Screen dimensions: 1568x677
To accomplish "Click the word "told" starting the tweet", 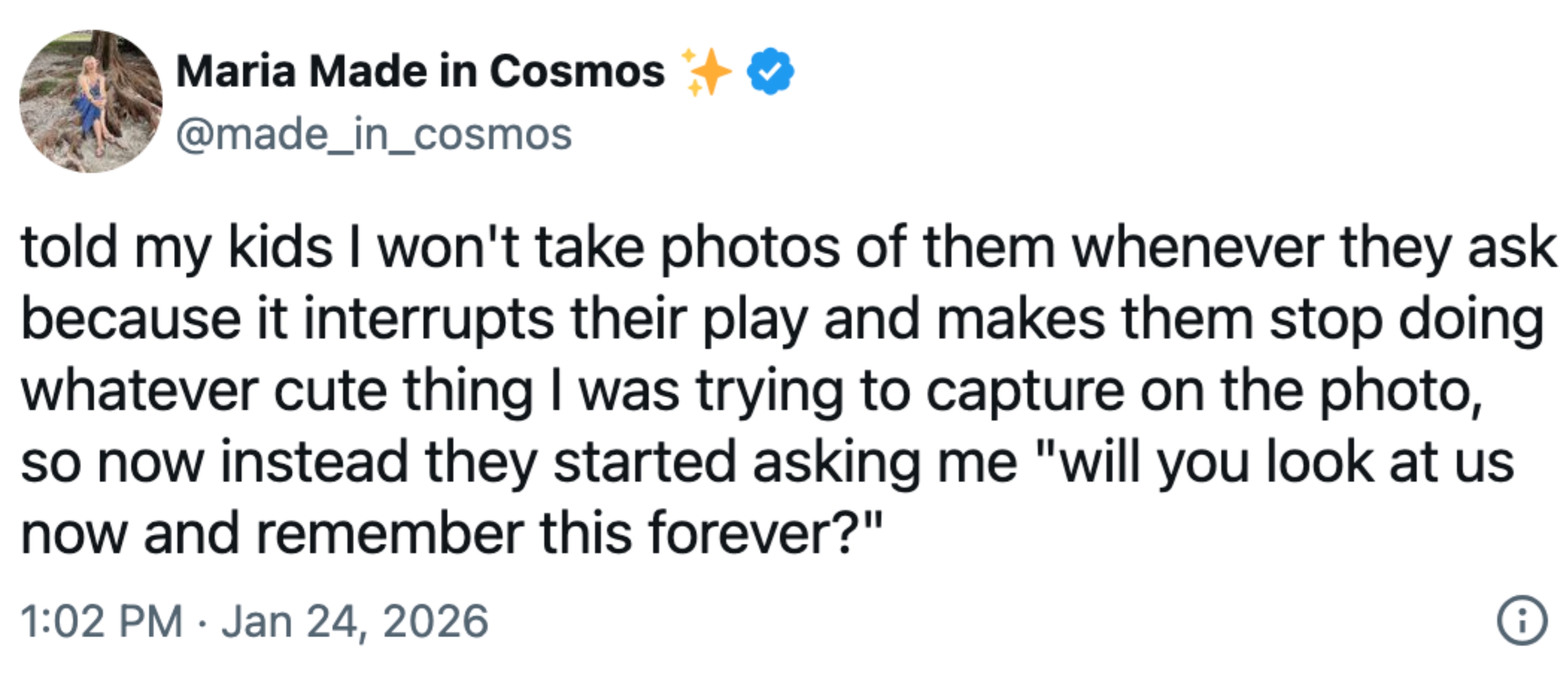I will [x=69, y=248].
